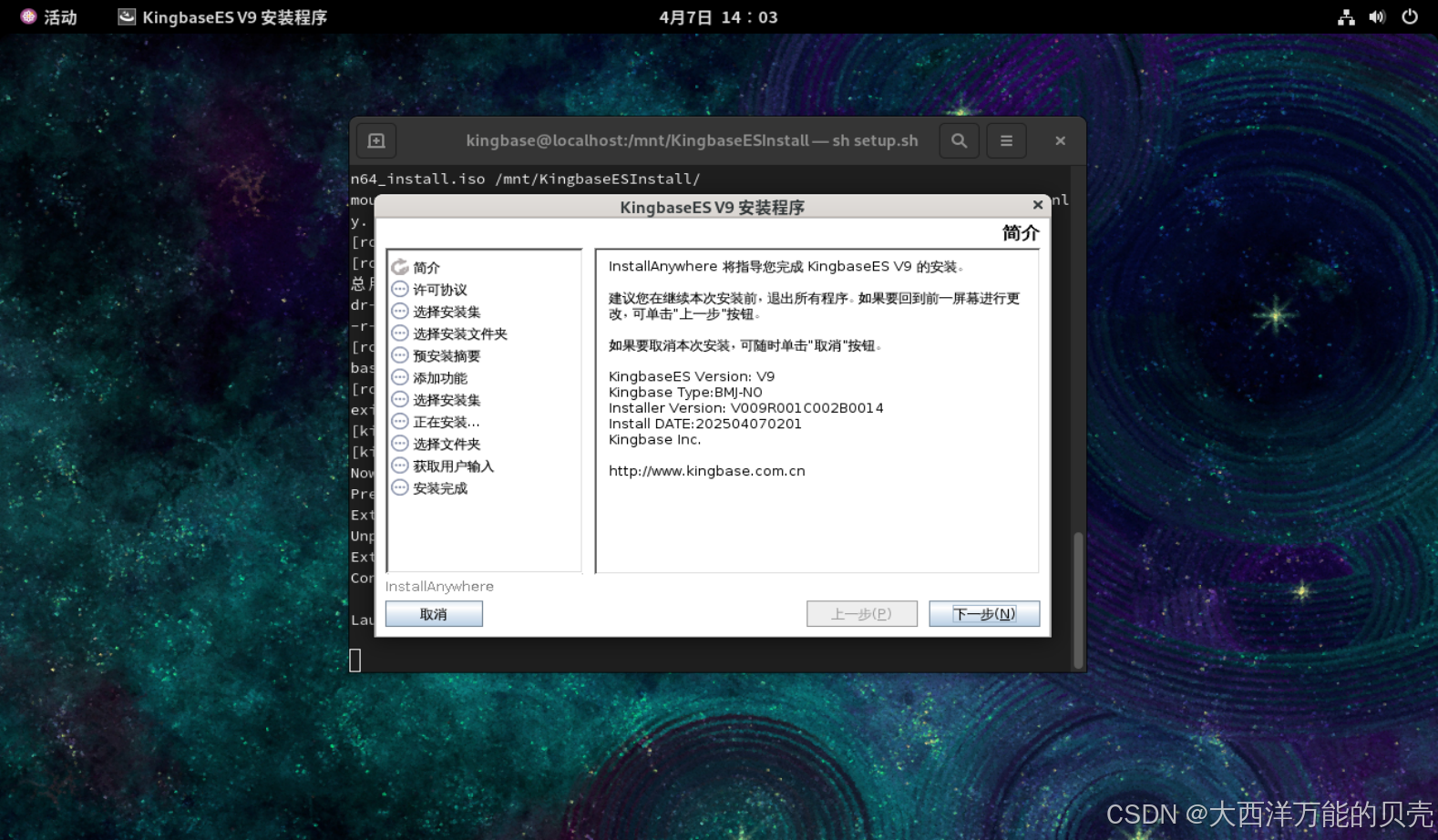Open terminal hamburger menu
The image size is (1438, 840).
1006,140
